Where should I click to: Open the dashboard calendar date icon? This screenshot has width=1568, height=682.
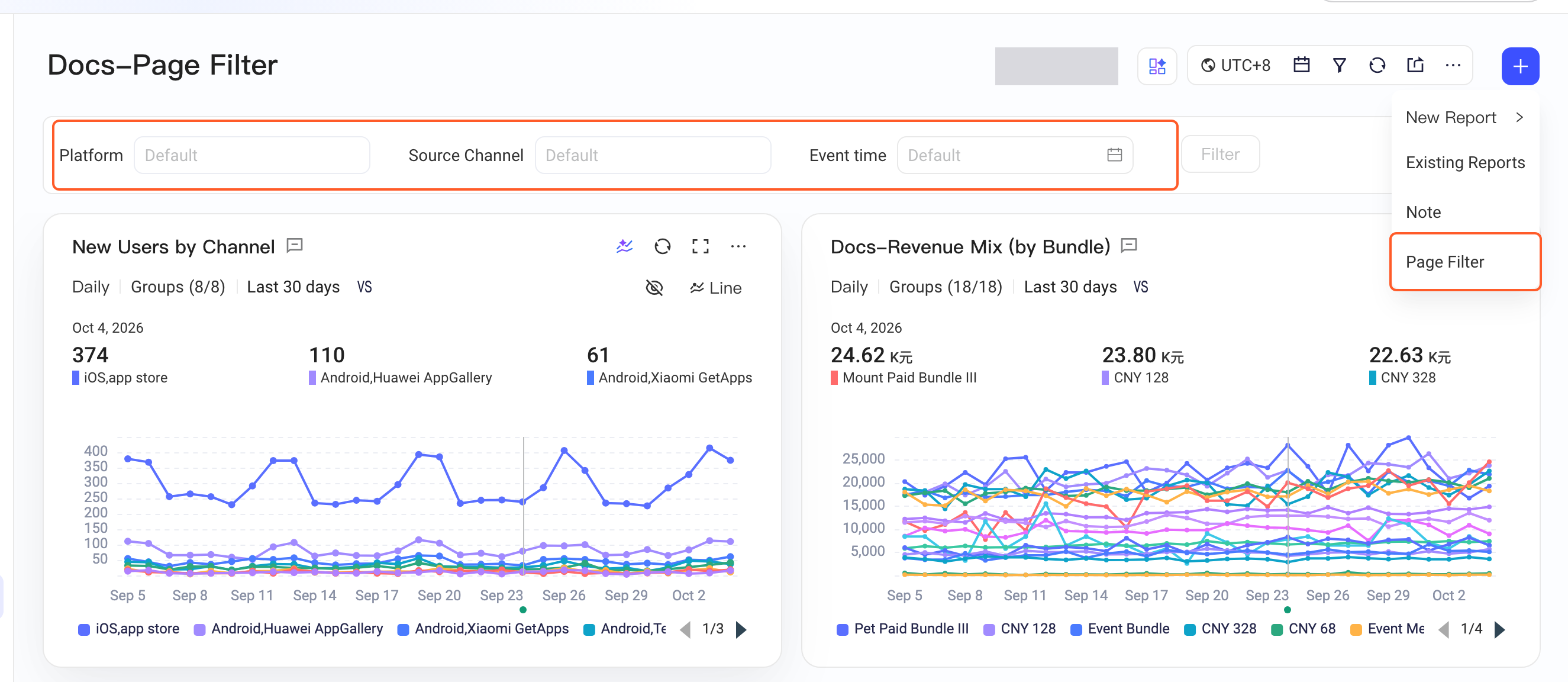[x=1301, y=65]
